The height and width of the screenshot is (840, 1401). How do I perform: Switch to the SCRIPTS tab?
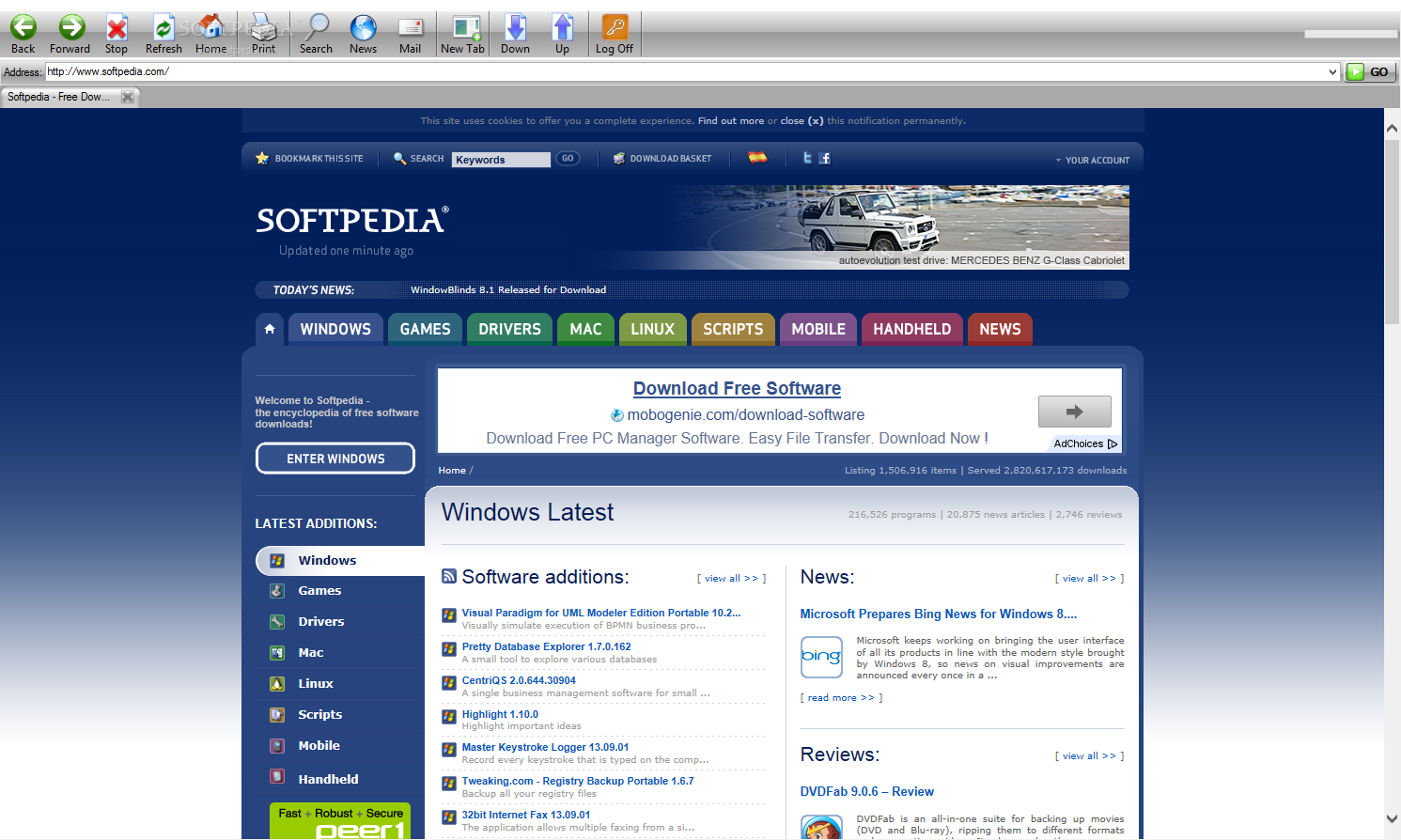[733, 329]
